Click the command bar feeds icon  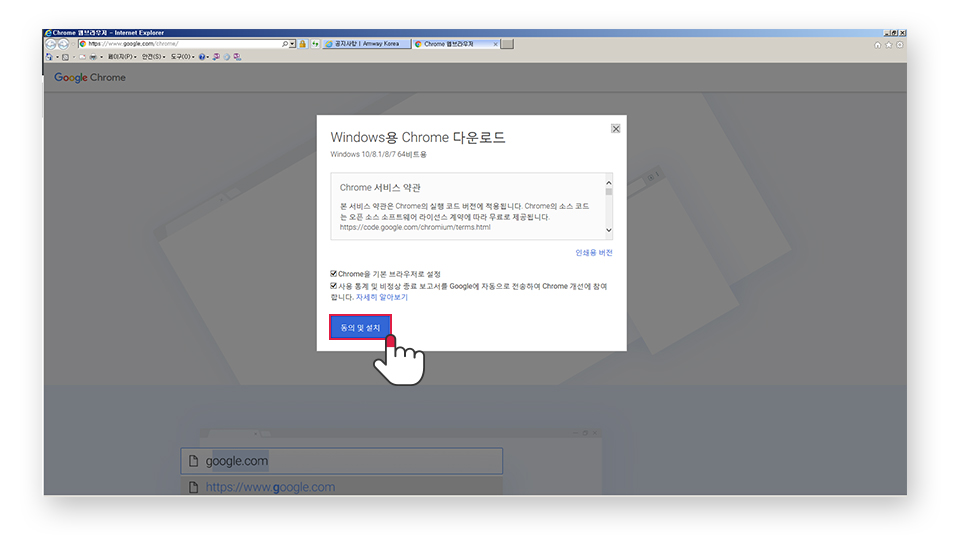coord(65,56)
